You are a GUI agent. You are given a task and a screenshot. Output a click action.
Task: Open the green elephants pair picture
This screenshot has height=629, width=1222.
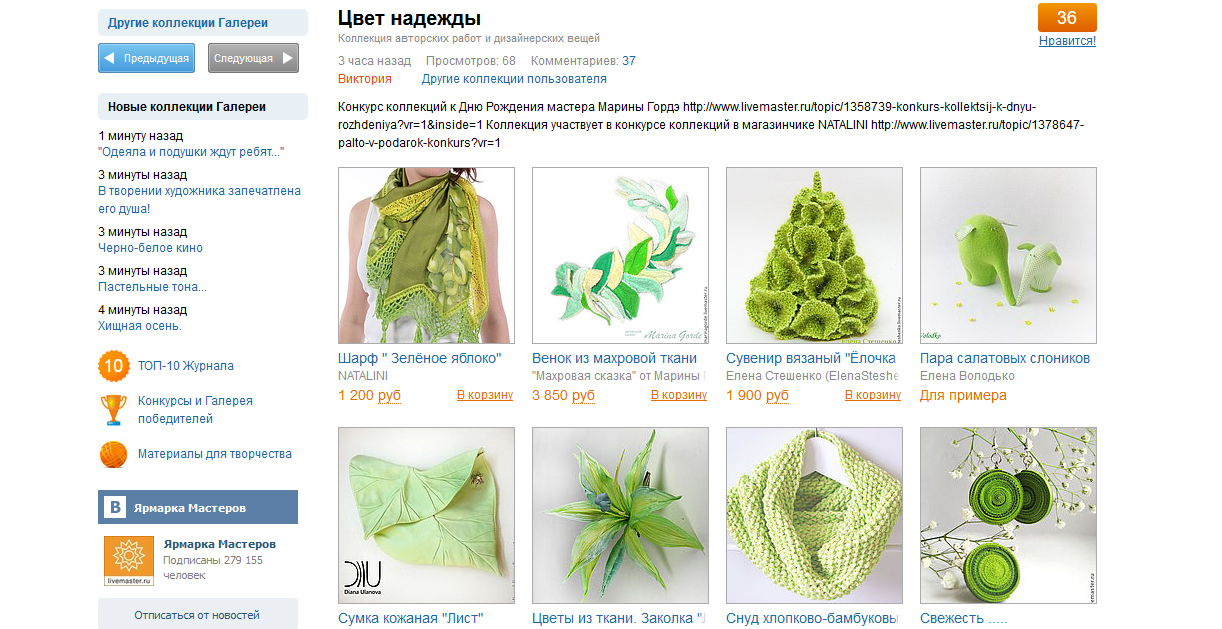pos(1008,256)
